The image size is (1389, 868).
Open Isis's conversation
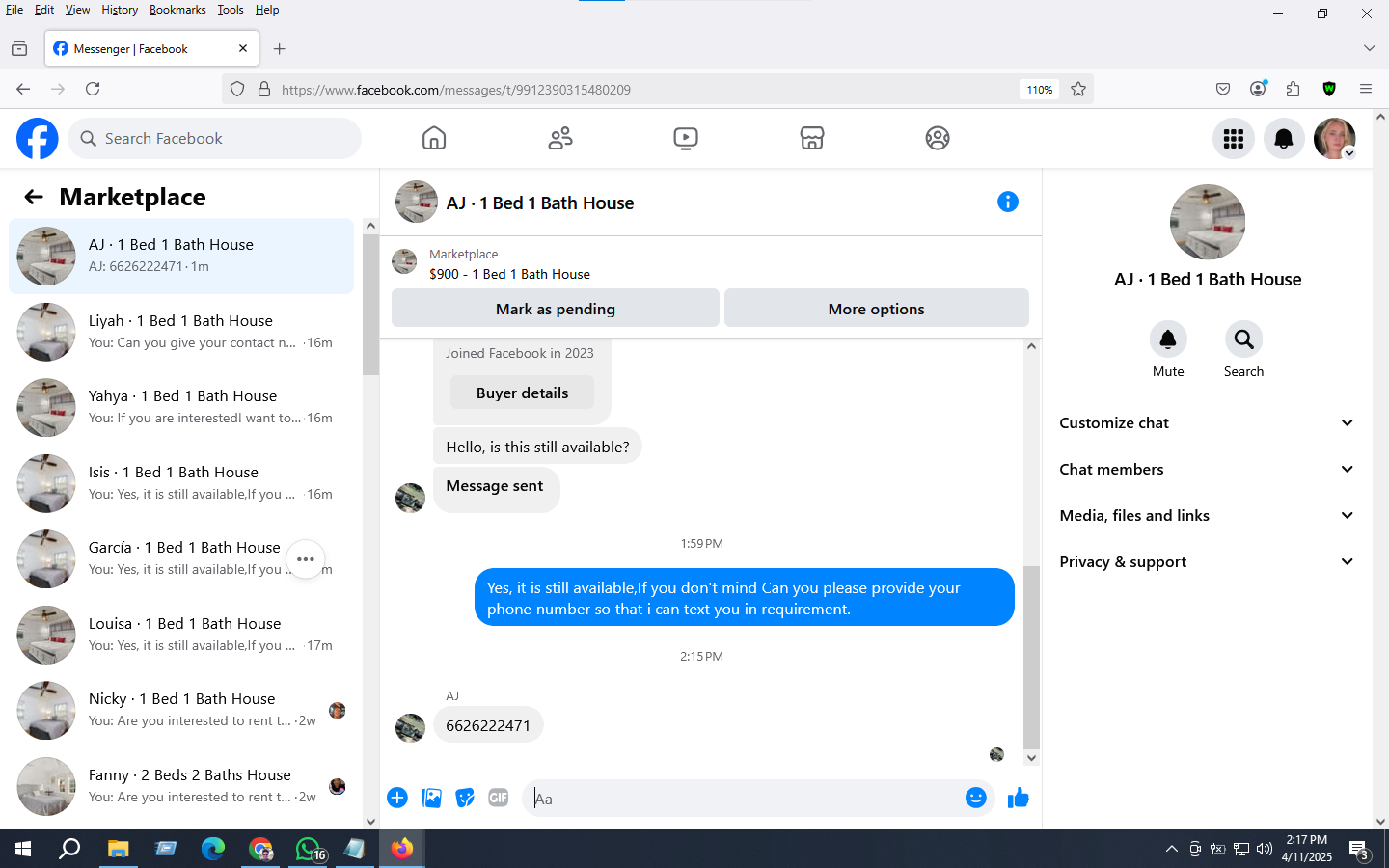tap(181, 483)
